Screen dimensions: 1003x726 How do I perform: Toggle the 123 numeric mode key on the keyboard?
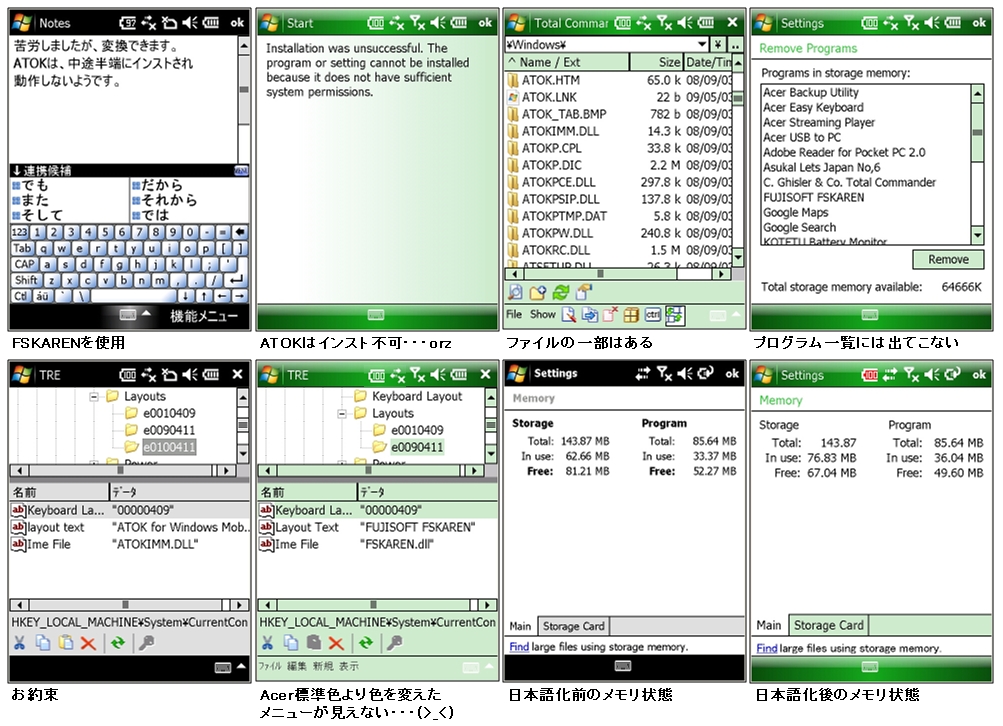coord(20,232)
